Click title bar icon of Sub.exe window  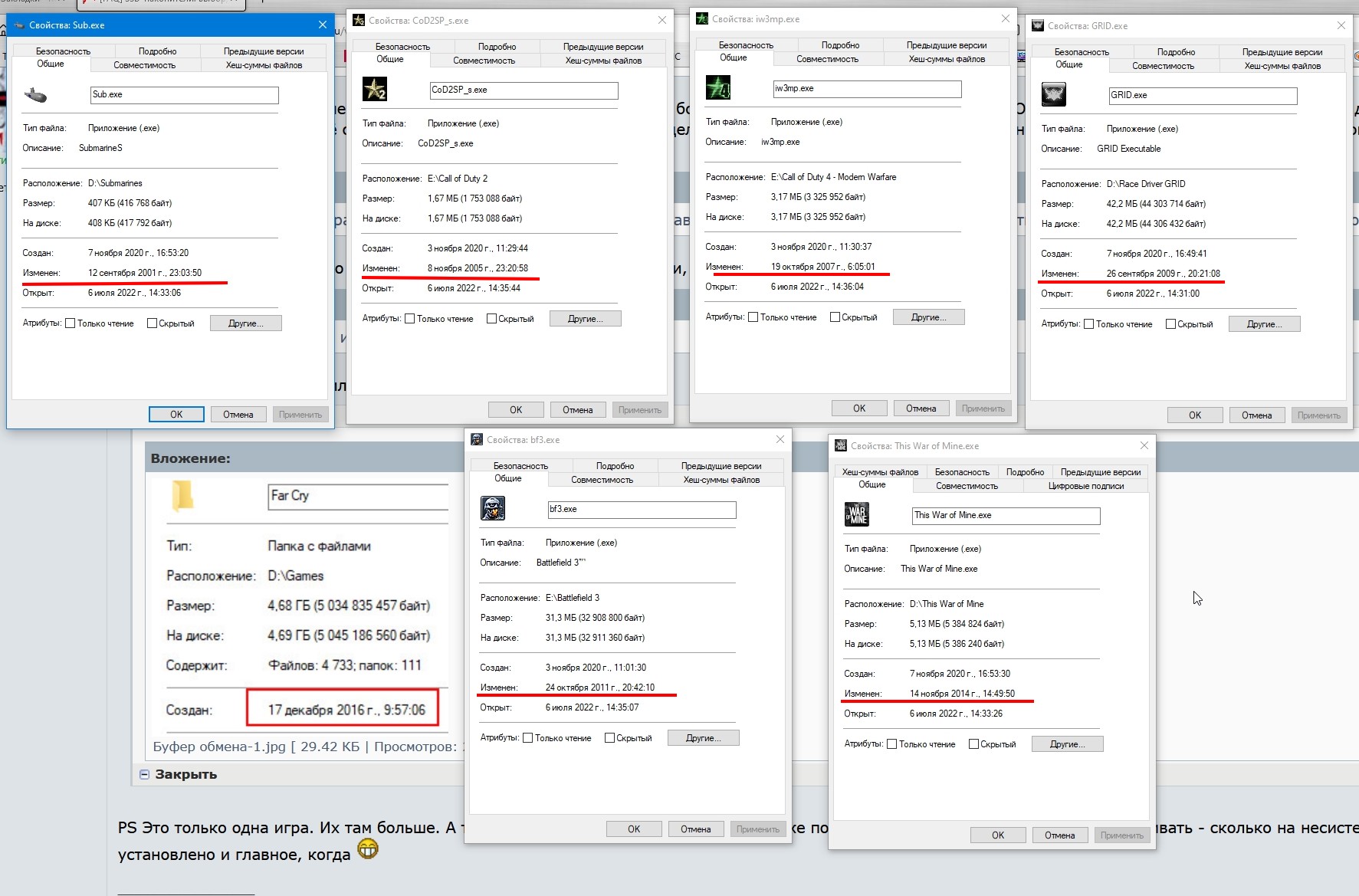click(19, 25)
